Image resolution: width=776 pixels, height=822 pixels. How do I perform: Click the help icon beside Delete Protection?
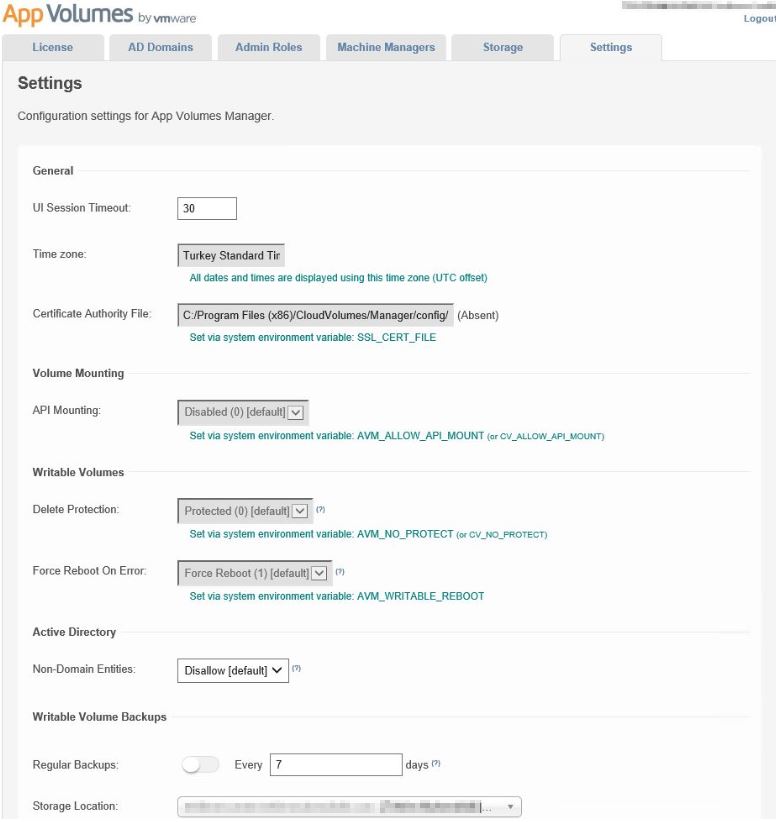[320, 509]
